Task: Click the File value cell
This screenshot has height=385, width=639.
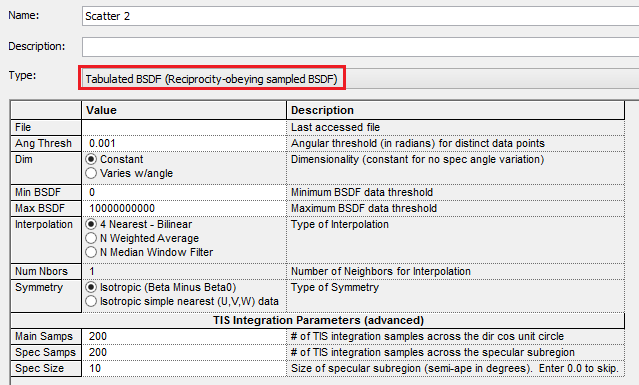Action: [184, 128]
